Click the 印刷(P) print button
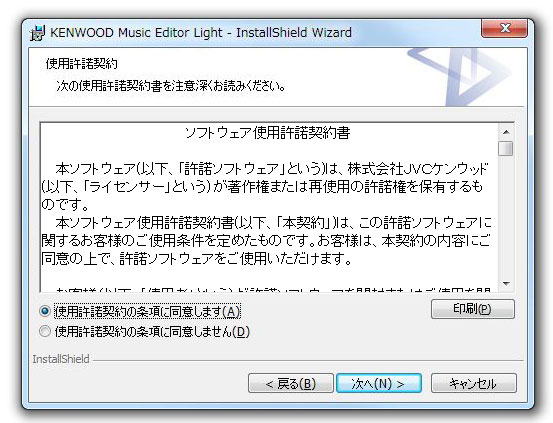The height and width of the screenshot is (423, 553). [x=473, y=309]
